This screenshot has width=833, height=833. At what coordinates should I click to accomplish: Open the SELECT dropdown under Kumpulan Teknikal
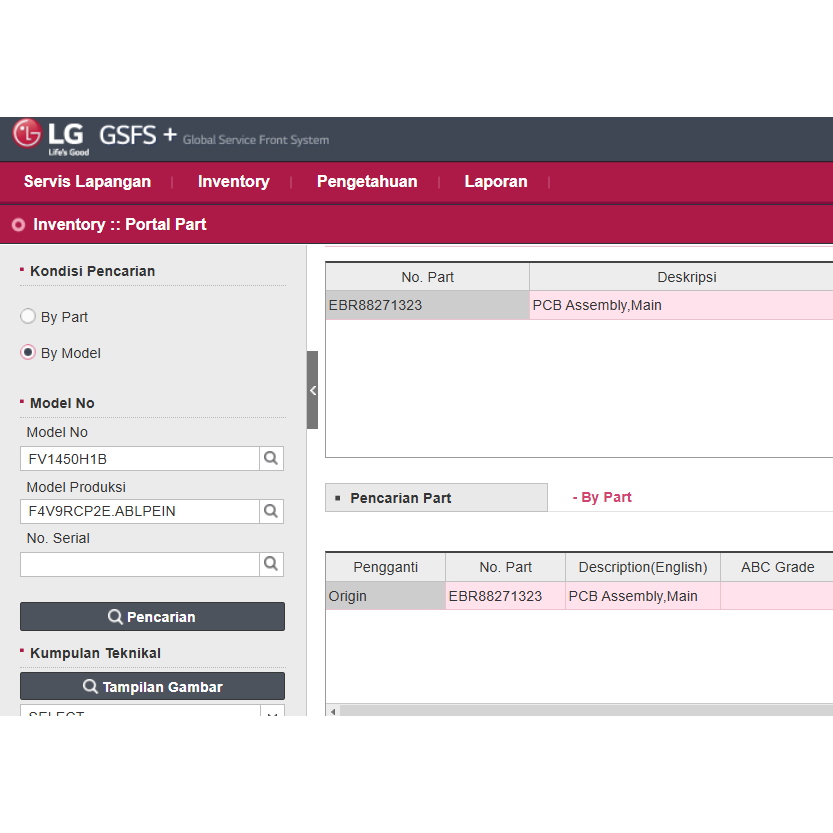click(x=152, y=711)
